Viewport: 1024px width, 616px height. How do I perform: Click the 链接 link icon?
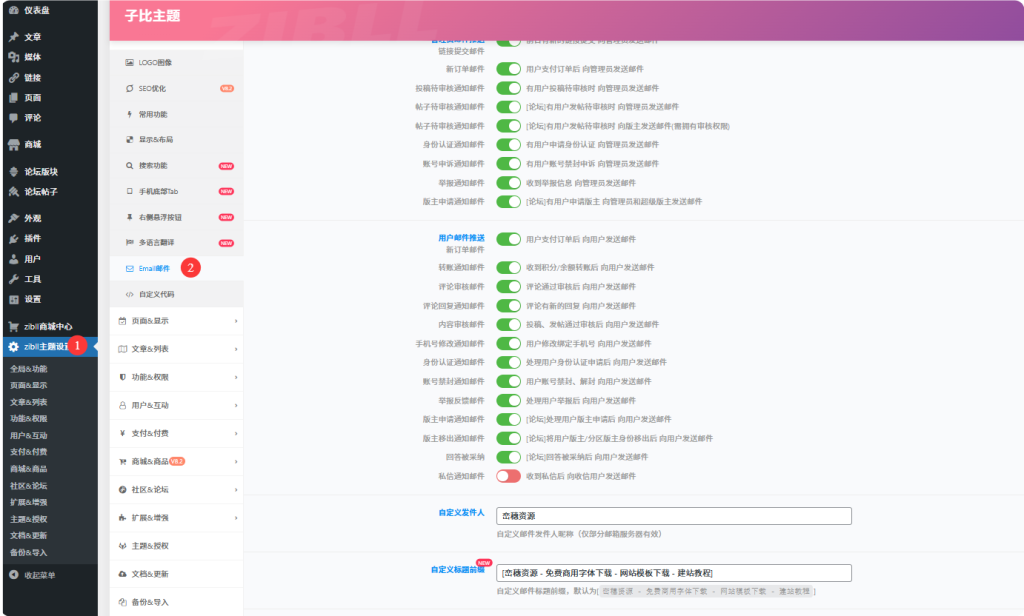[x=14, y=78]
